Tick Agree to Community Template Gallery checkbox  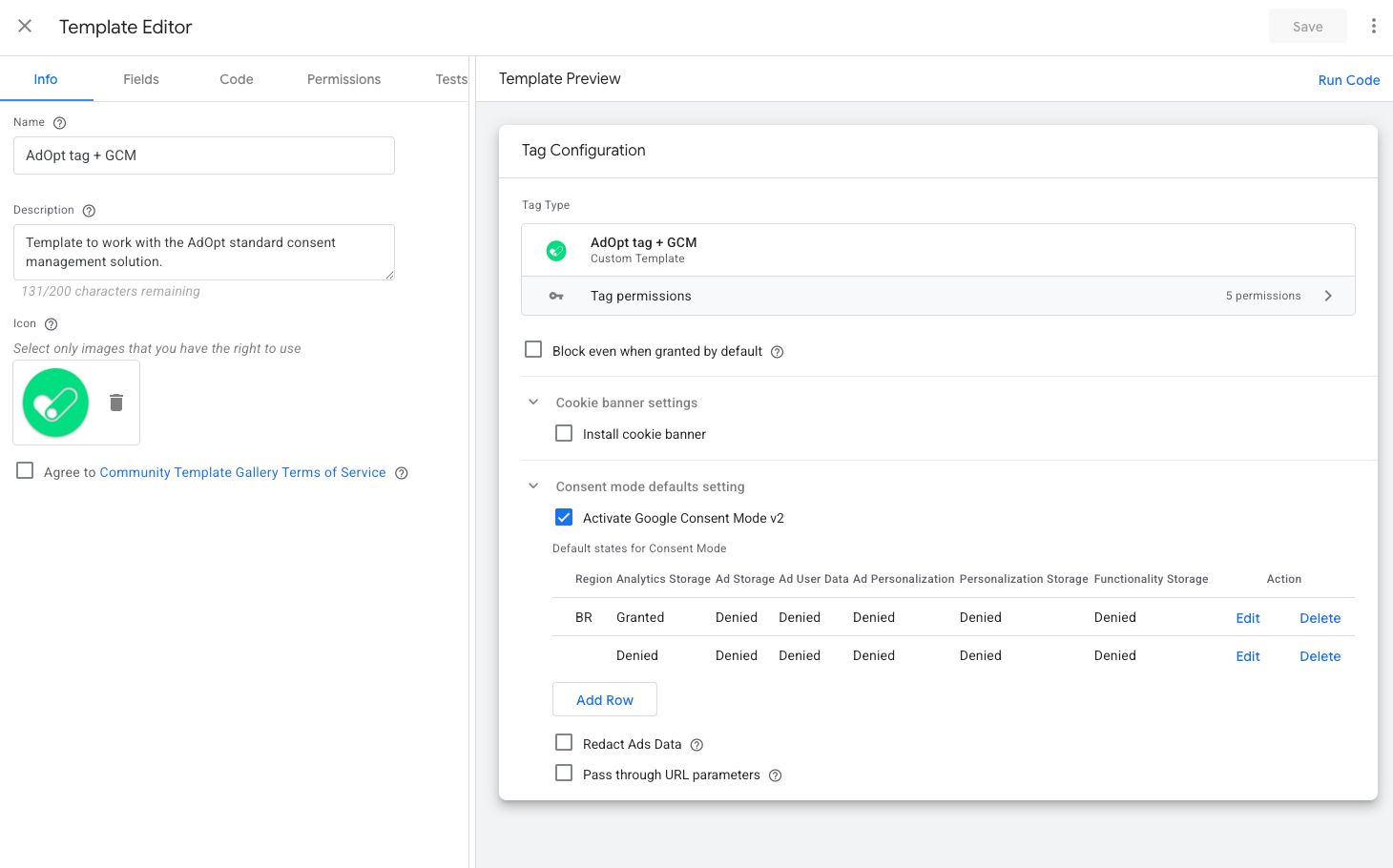[x=25, y=470]
